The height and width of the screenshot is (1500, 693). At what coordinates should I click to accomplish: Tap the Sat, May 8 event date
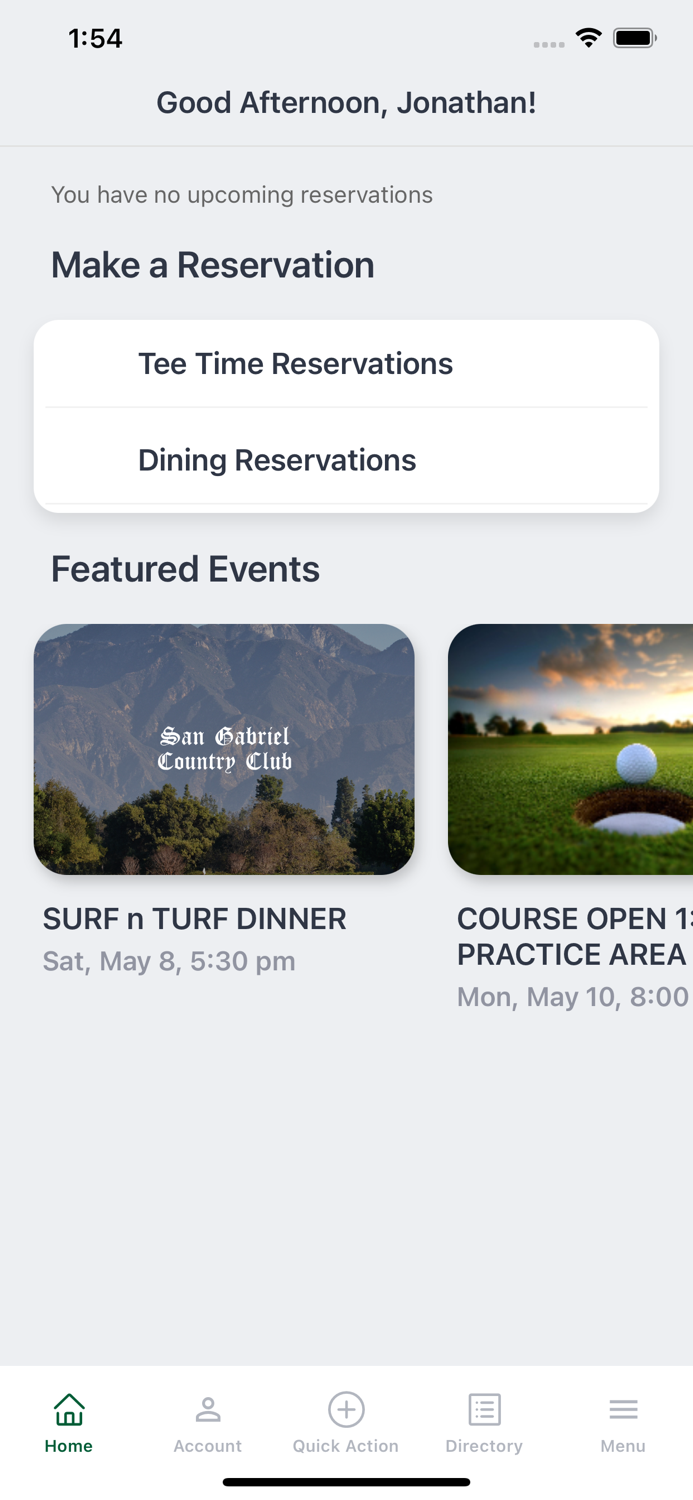tap(169, 960)
